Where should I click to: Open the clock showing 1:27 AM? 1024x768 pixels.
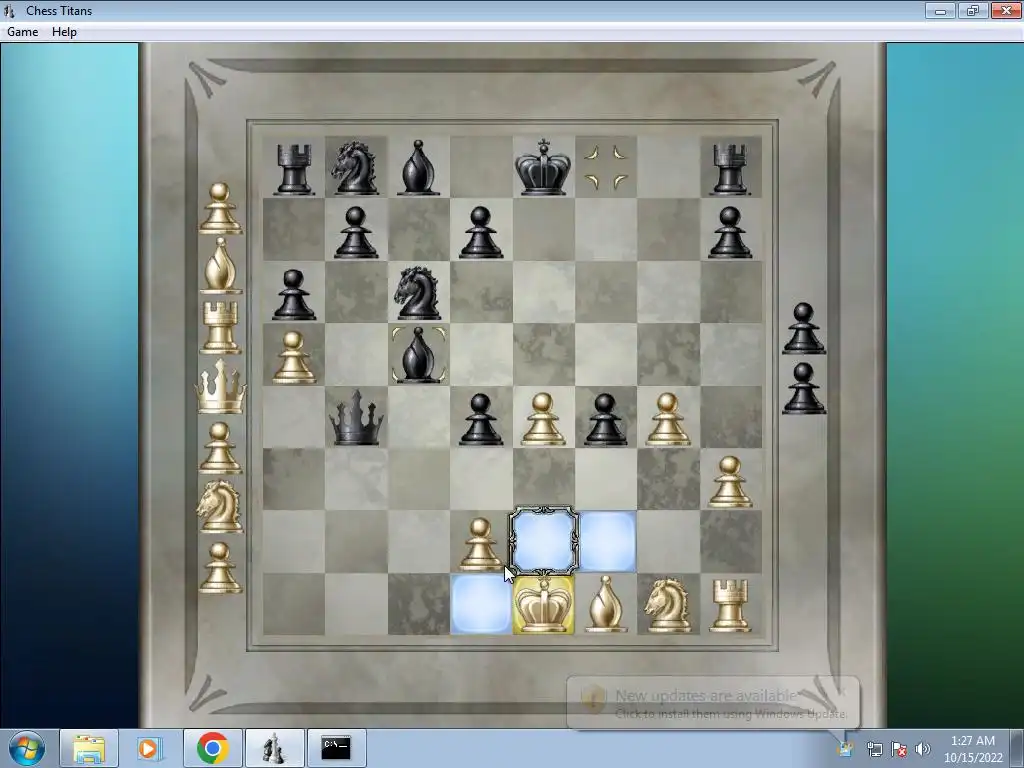click(x=973, y=749)
